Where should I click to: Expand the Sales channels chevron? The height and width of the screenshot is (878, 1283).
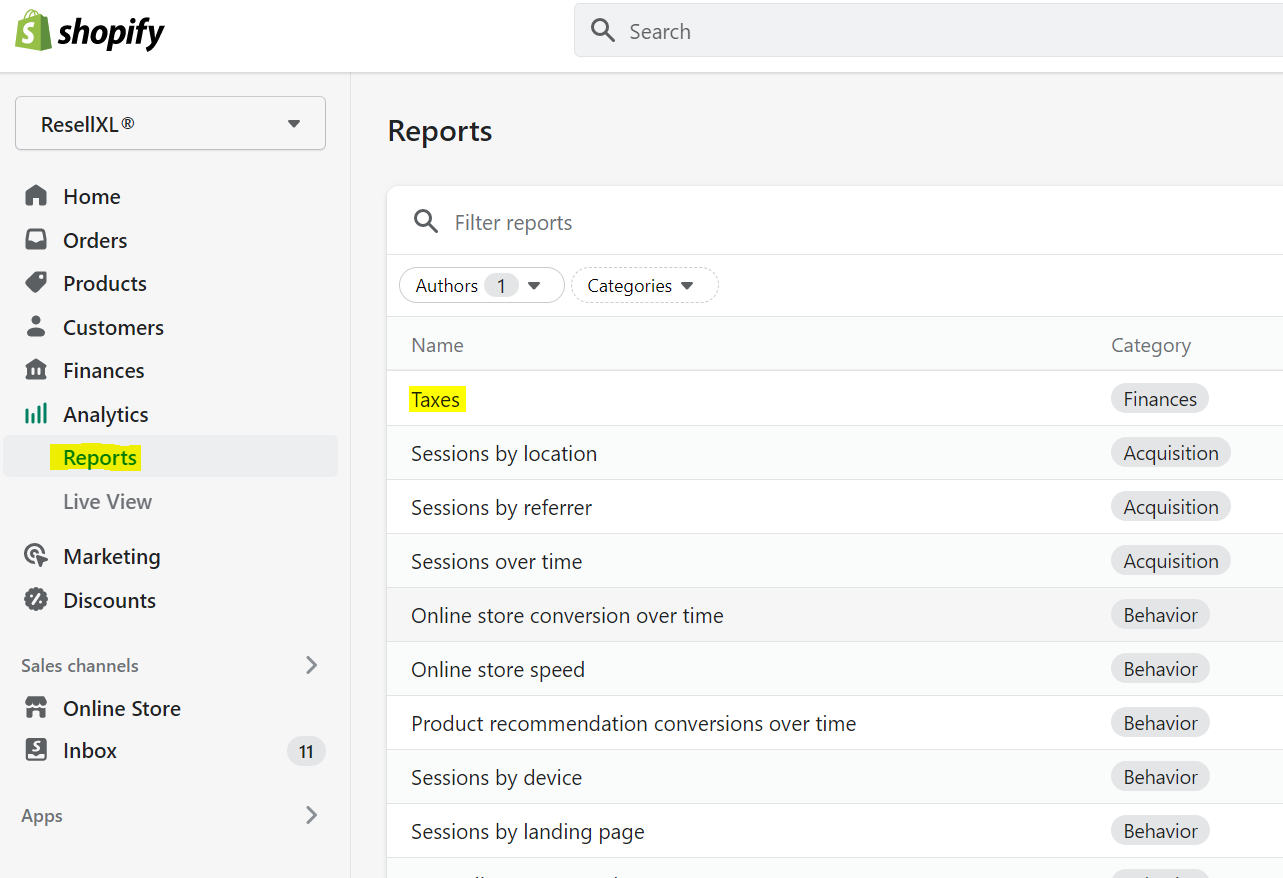click(x=311, y=665)
